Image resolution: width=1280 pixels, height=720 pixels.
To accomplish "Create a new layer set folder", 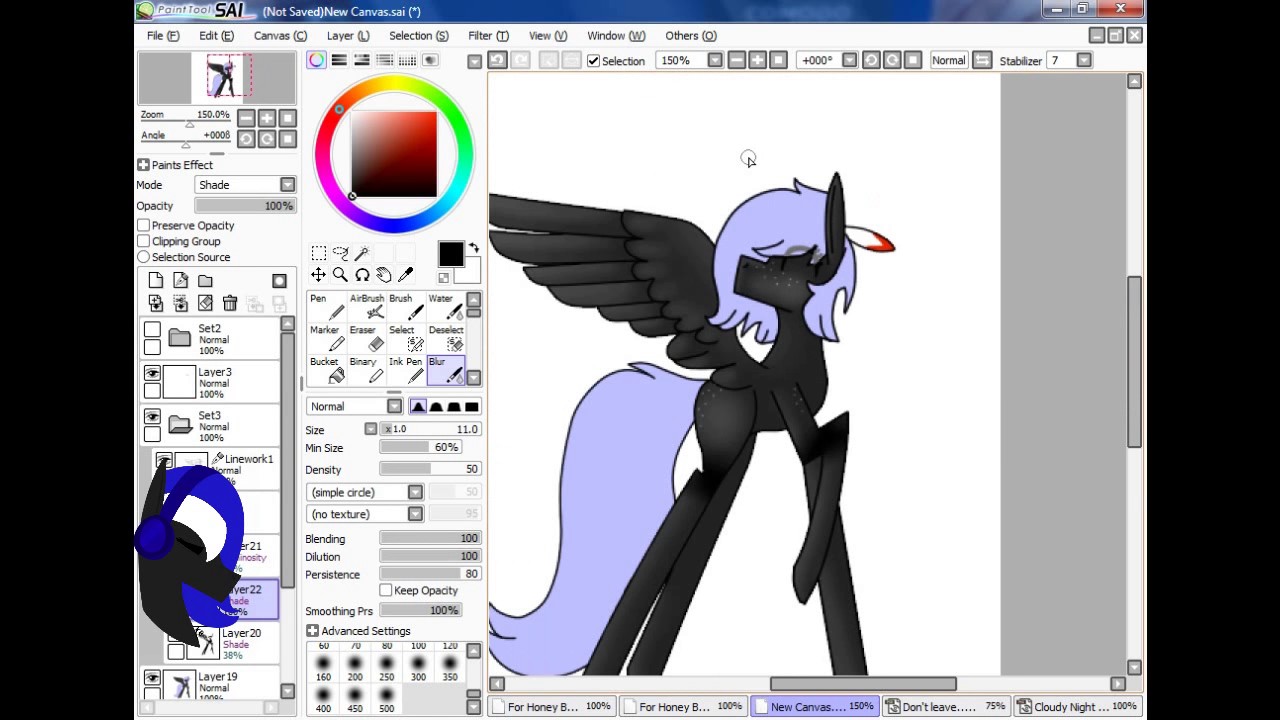I will 205,281.
